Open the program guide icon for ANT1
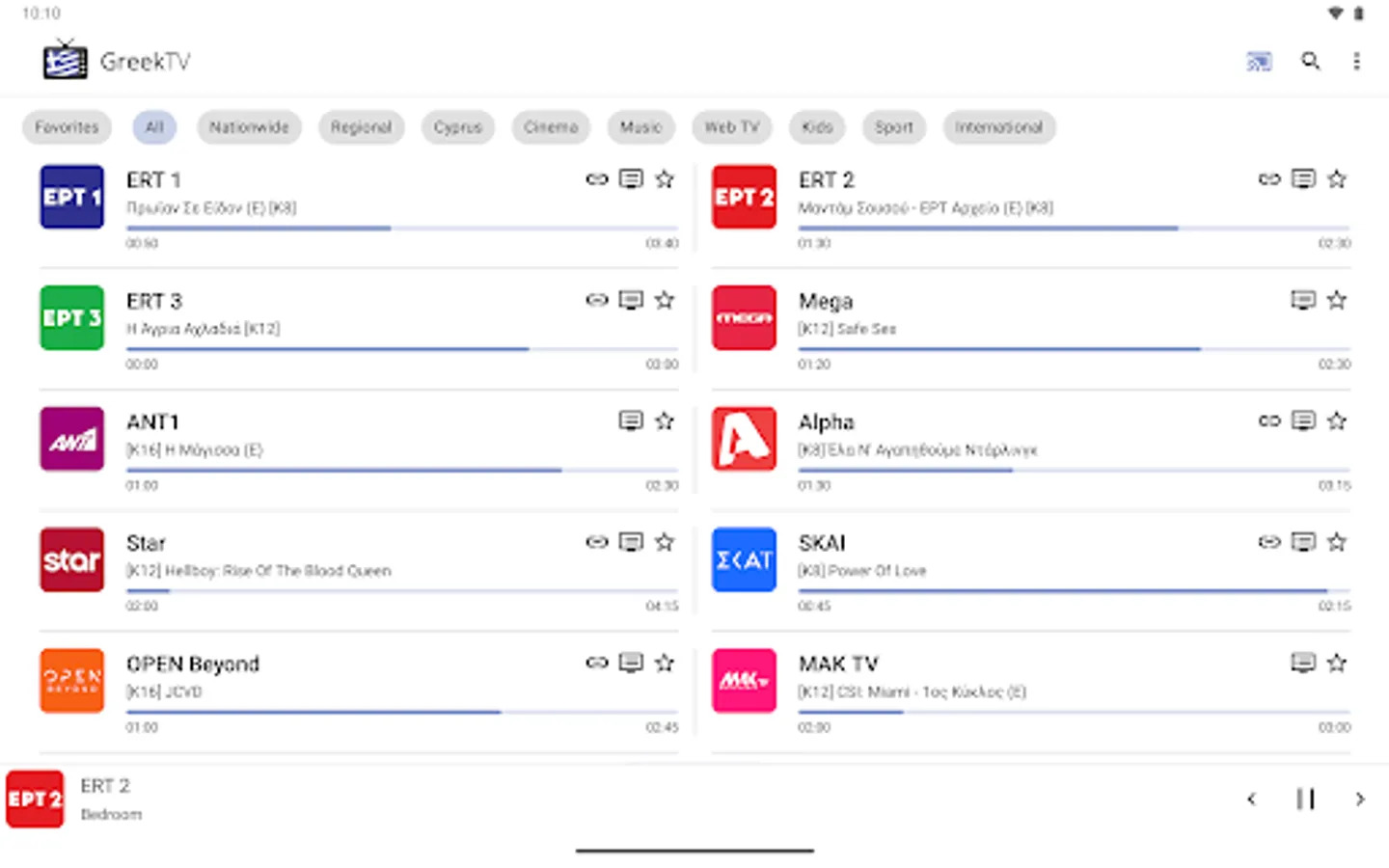The width and height of the screenshot is (1389, 868). [x=631, y=420]
